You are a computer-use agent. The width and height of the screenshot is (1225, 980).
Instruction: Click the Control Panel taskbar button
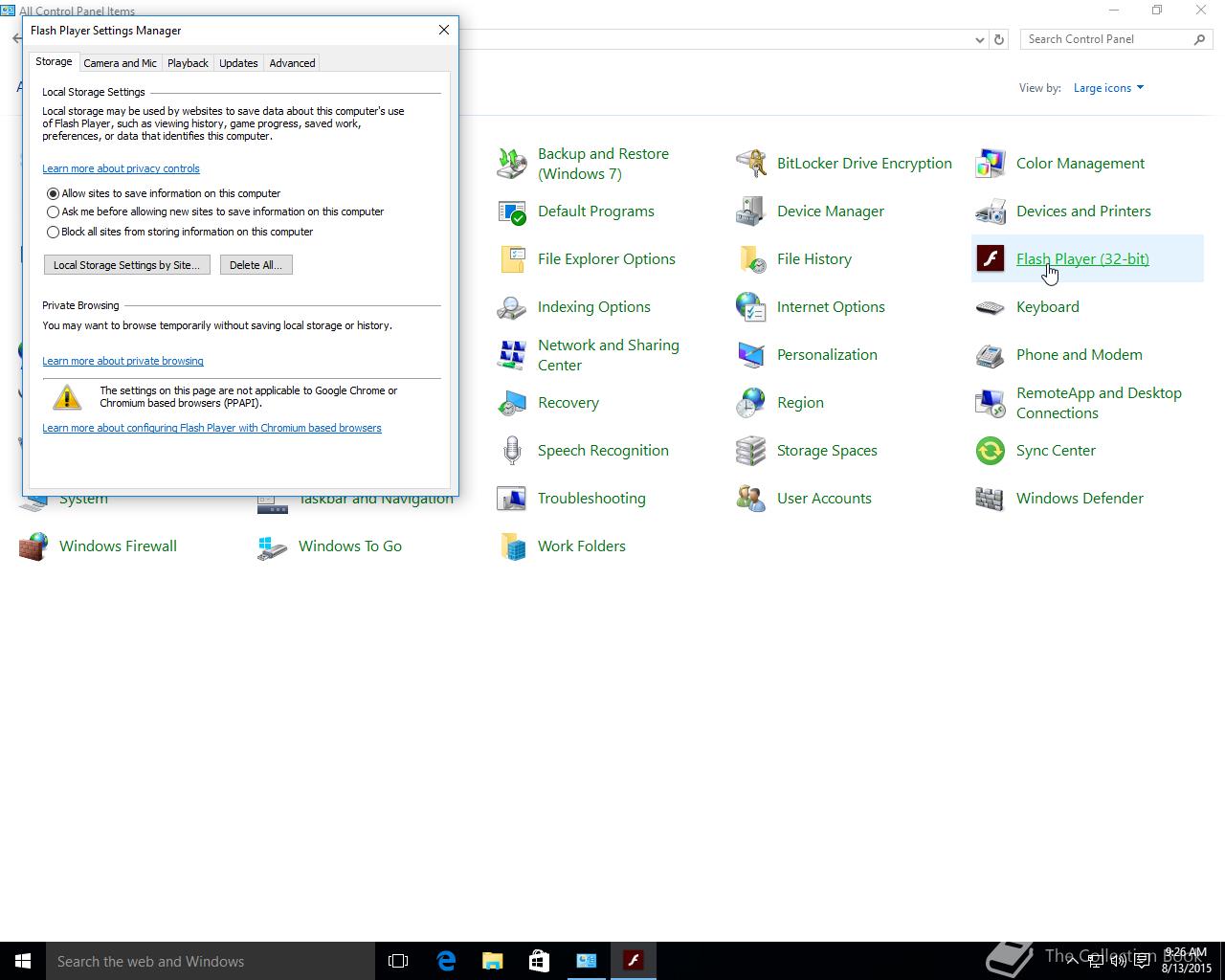[587, 961]
